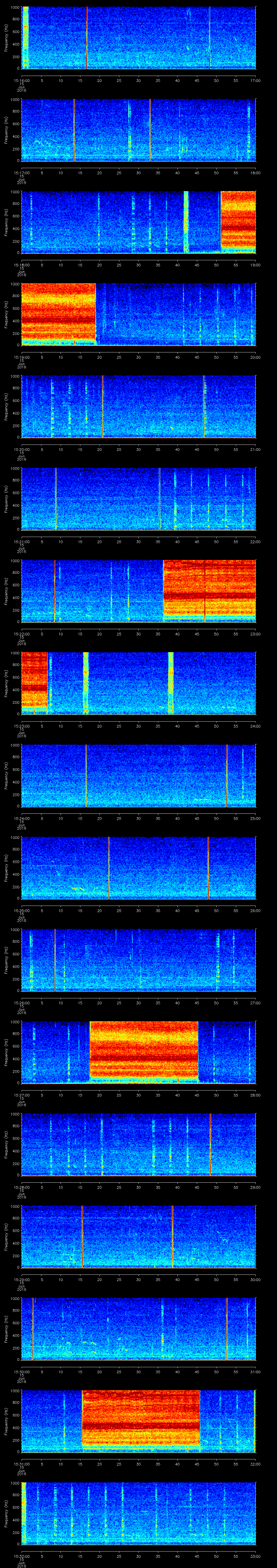Click the 15:18:00 time label
Image resolution: width=277 pixels, height=1568 pixels.
coord(22,265)
